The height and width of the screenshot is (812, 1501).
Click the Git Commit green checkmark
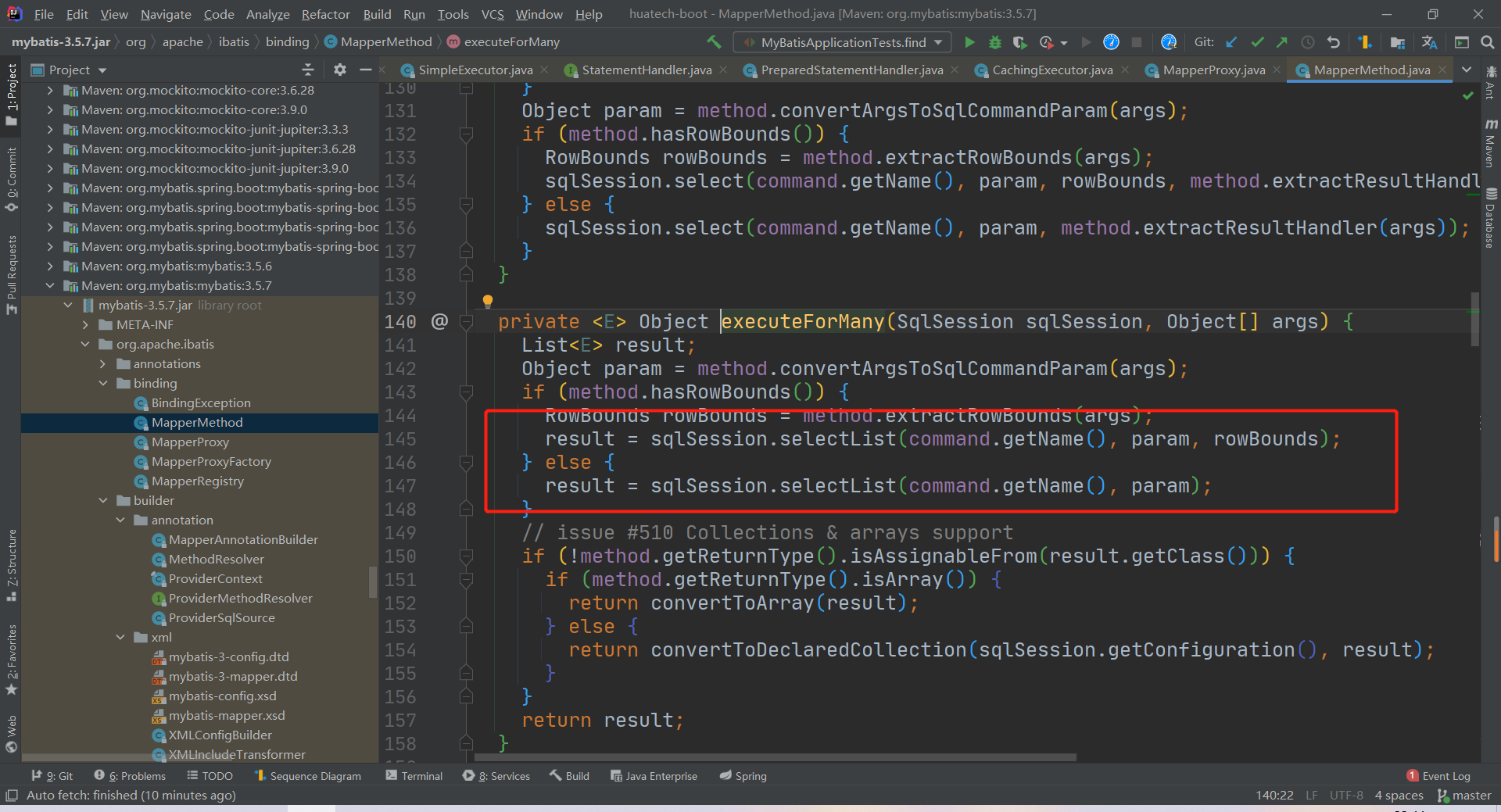tap(1257, 42)
